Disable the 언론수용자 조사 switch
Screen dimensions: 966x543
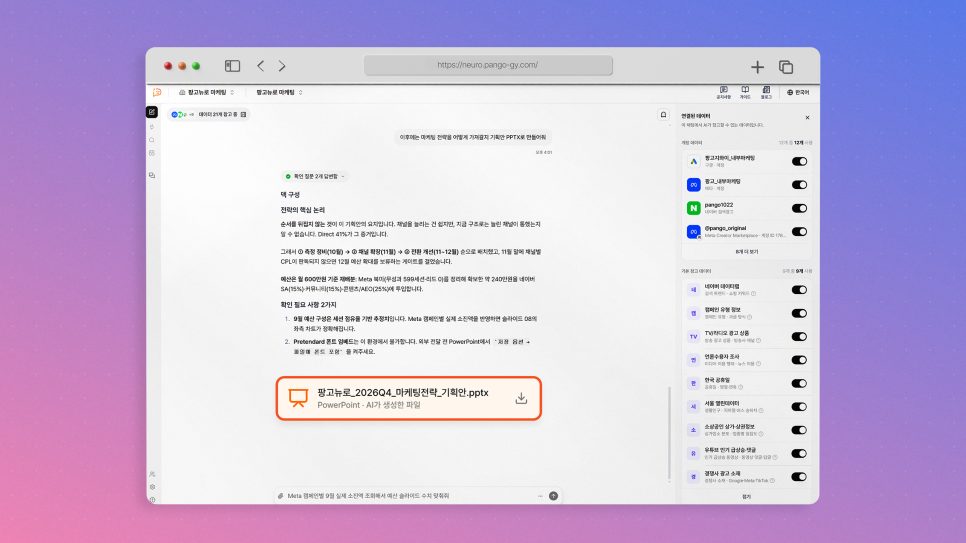(x=799, y=360)
